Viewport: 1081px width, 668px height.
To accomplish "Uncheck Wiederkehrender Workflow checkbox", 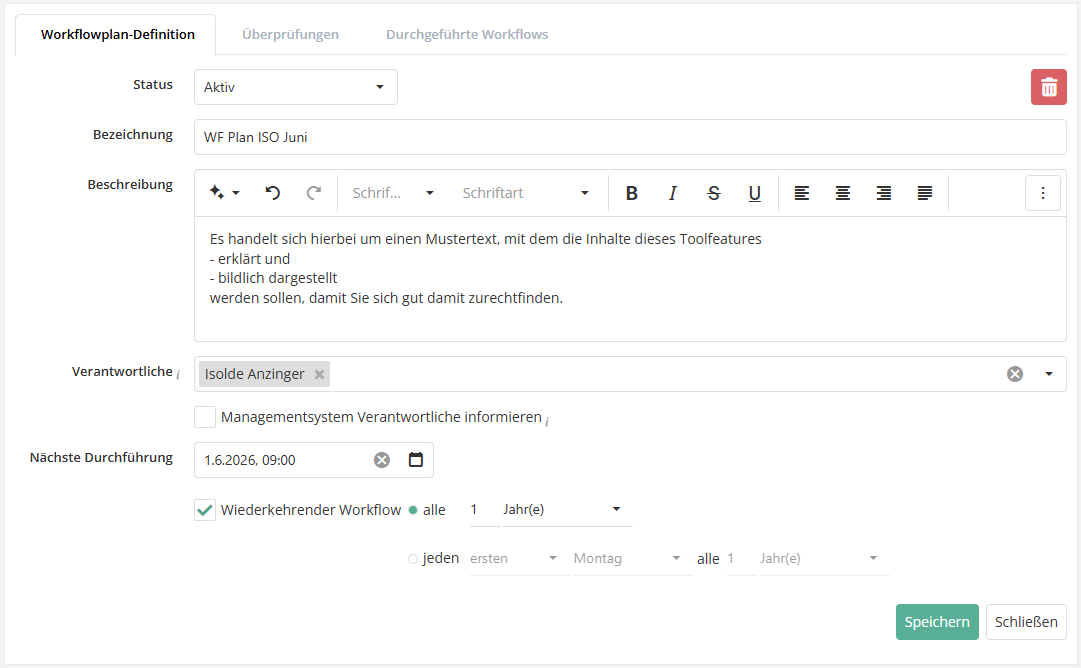I will click(x=205, y=510).
